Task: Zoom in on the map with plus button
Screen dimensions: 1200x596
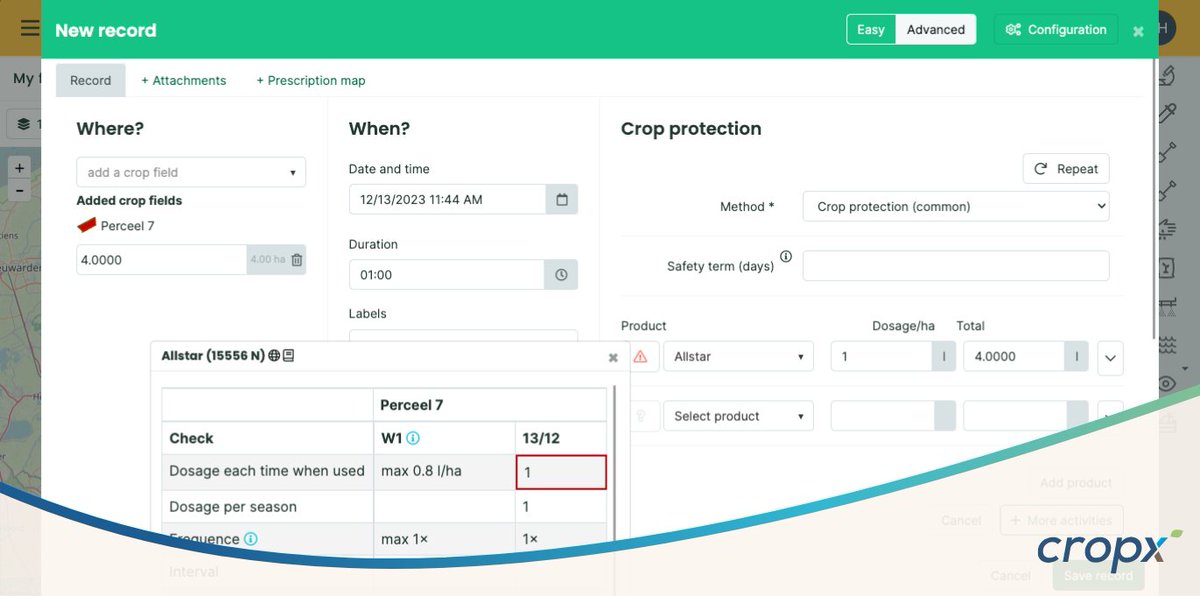Action: click(x=19, y=168)
